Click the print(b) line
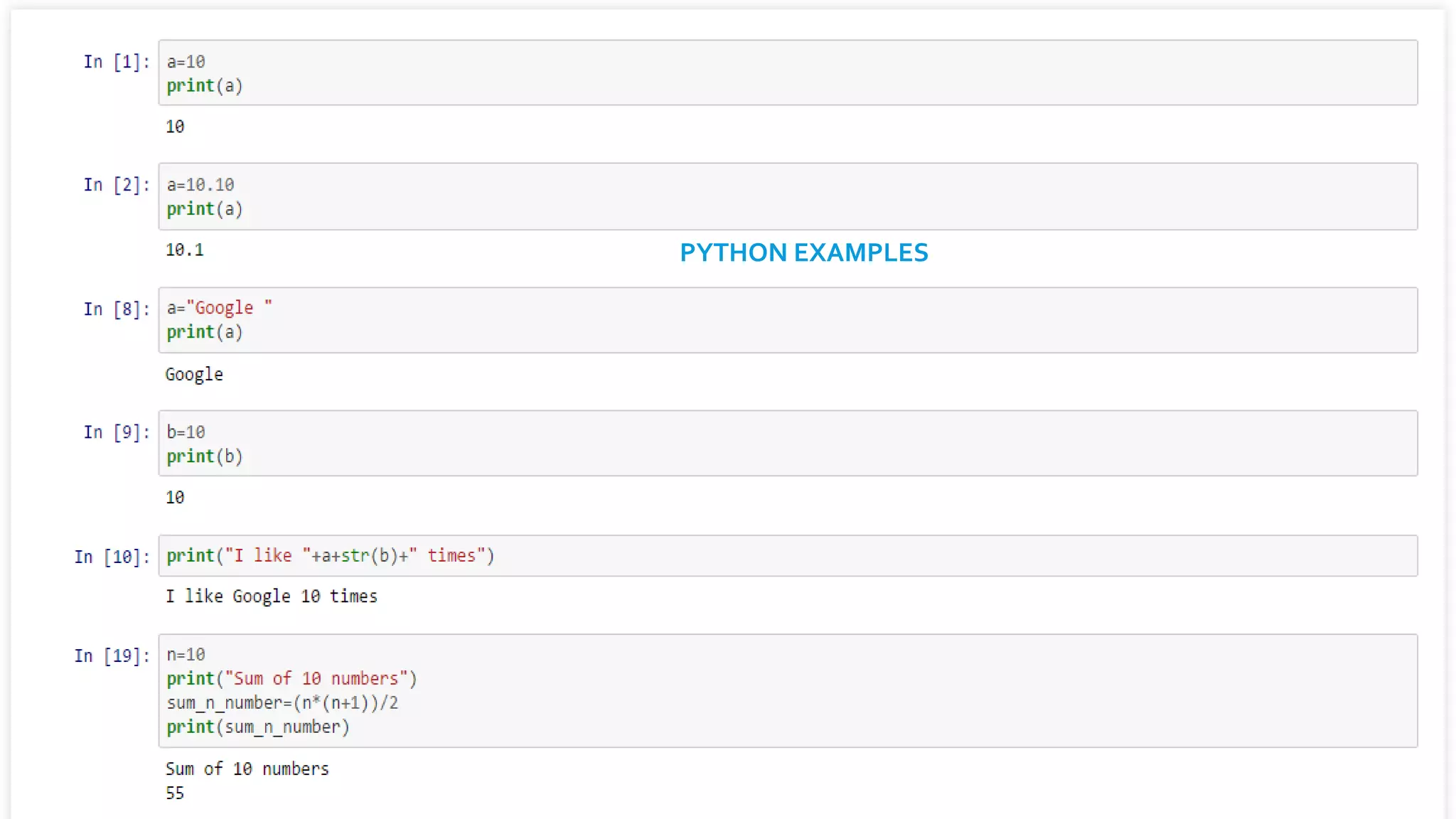This screenshot has width=1456, height=819. (205, 456)
